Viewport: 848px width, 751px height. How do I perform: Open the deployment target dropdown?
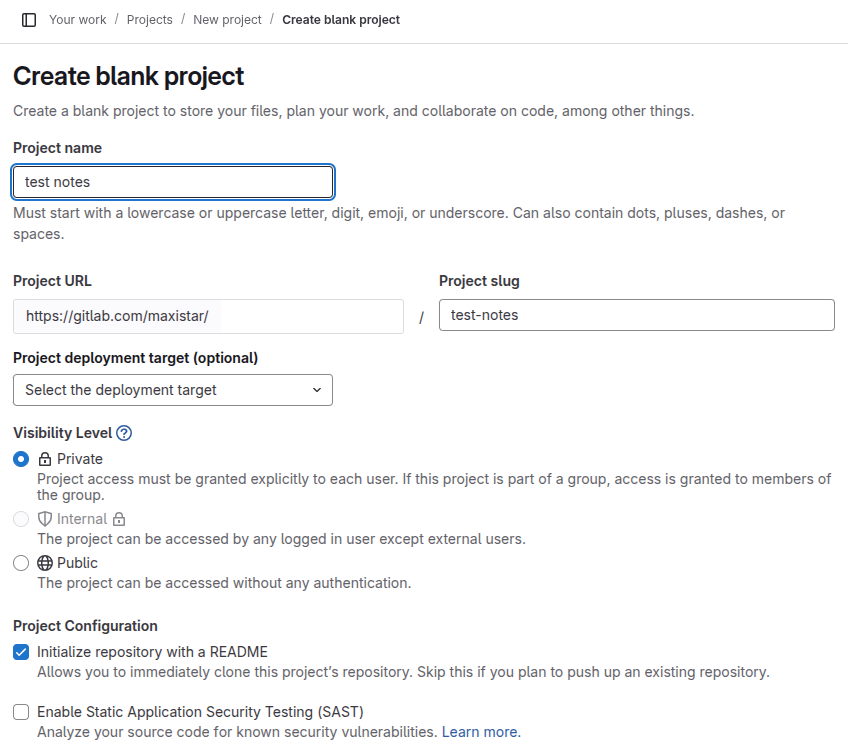(x=172, y=390)
